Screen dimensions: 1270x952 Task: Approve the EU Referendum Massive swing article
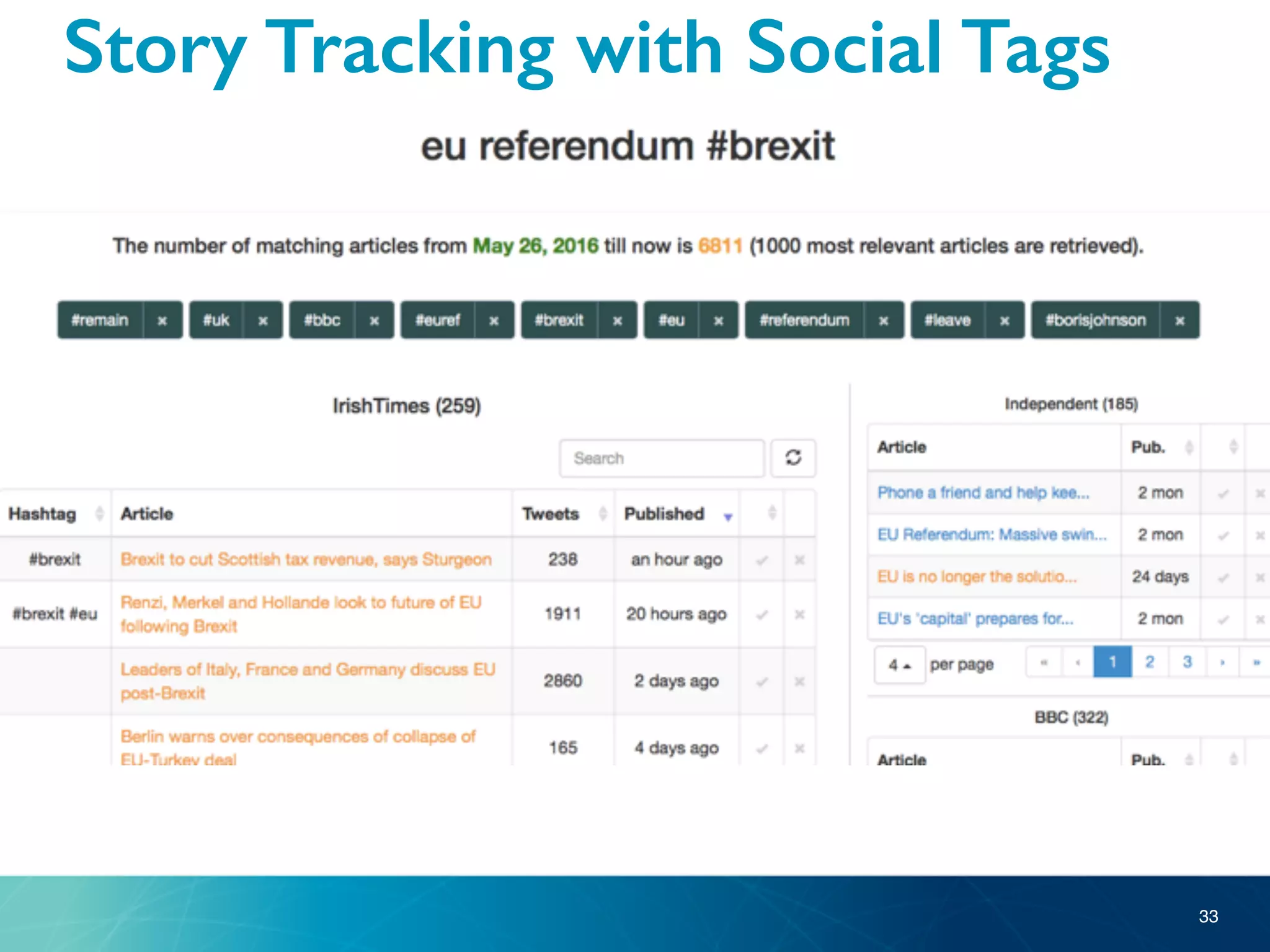1223,536
